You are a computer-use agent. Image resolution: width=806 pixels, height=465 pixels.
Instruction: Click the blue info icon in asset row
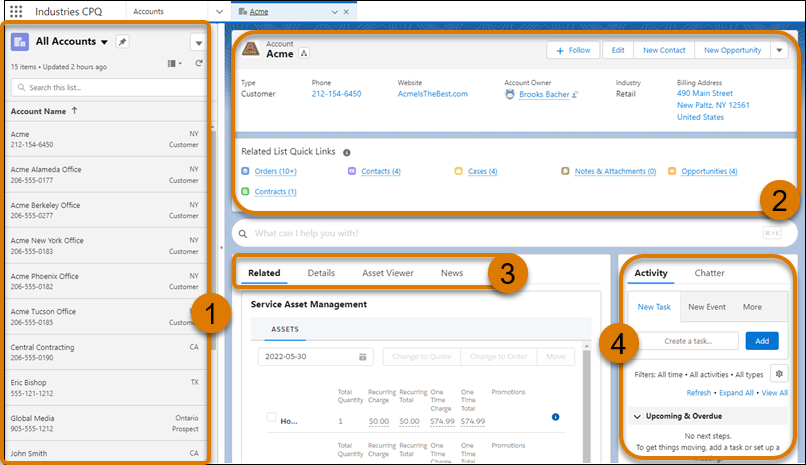tap(555, 417)
